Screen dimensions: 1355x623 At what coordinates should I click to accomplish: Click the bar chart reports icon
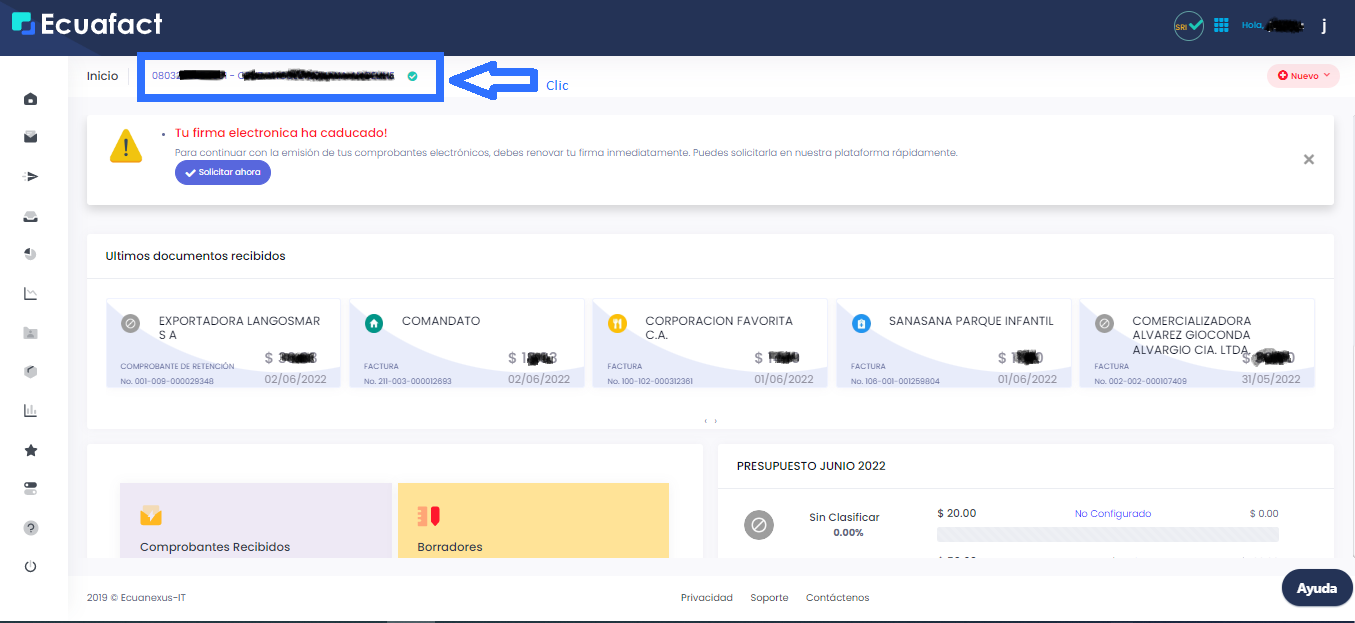pyautogui.click(x=30, y=410)
